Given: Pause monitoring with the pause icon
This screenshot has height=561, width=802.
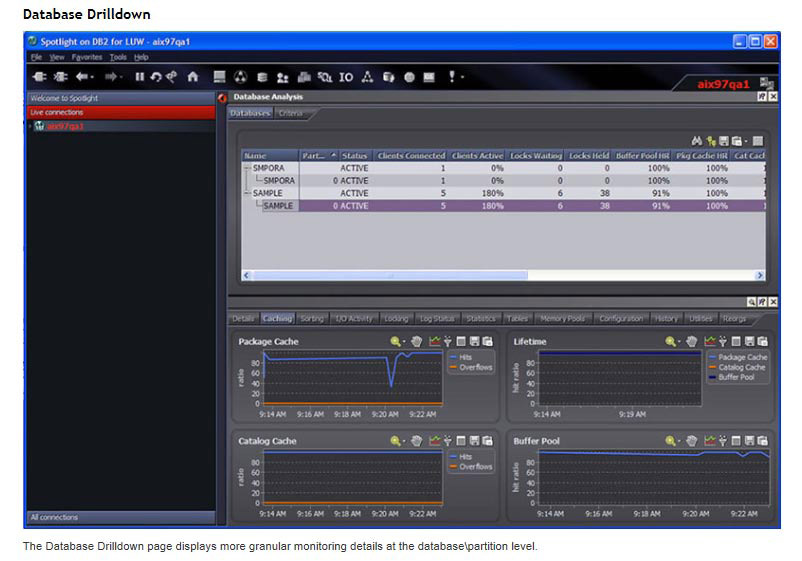Looking at the screenshot, I should pyautogui.click(x=139, y=77).
